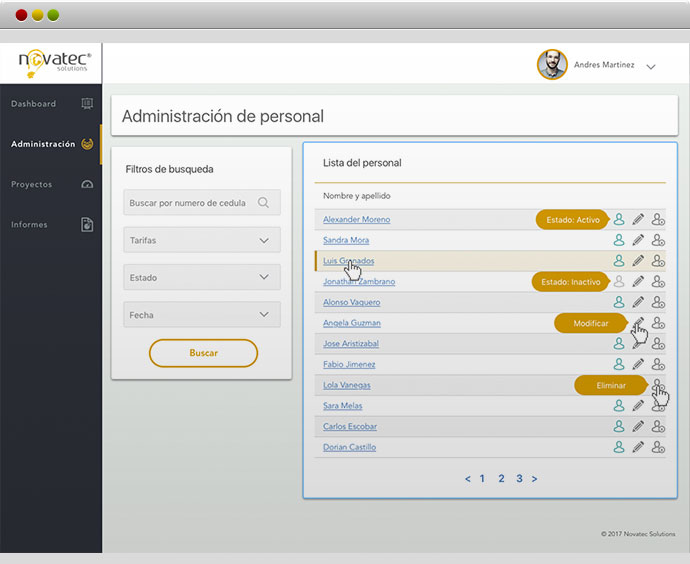Edit Fabio Jimenez with the pencil icon
690x564 pixels.
[x=638, y=364]
